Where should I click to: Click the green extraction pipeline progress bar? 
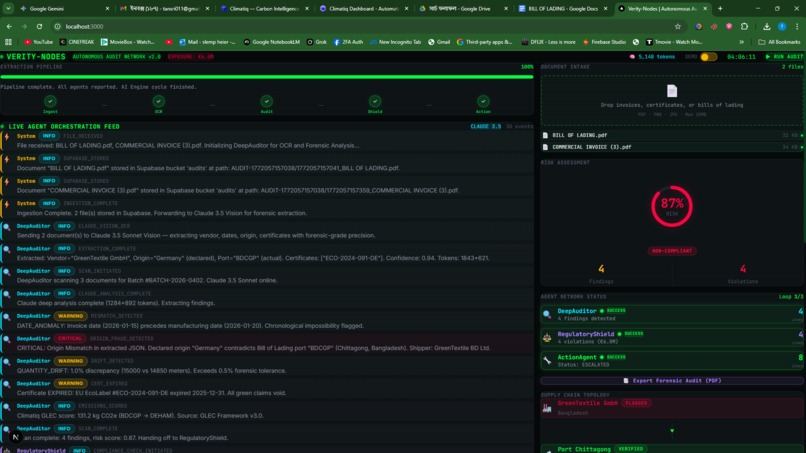(267, 77)
